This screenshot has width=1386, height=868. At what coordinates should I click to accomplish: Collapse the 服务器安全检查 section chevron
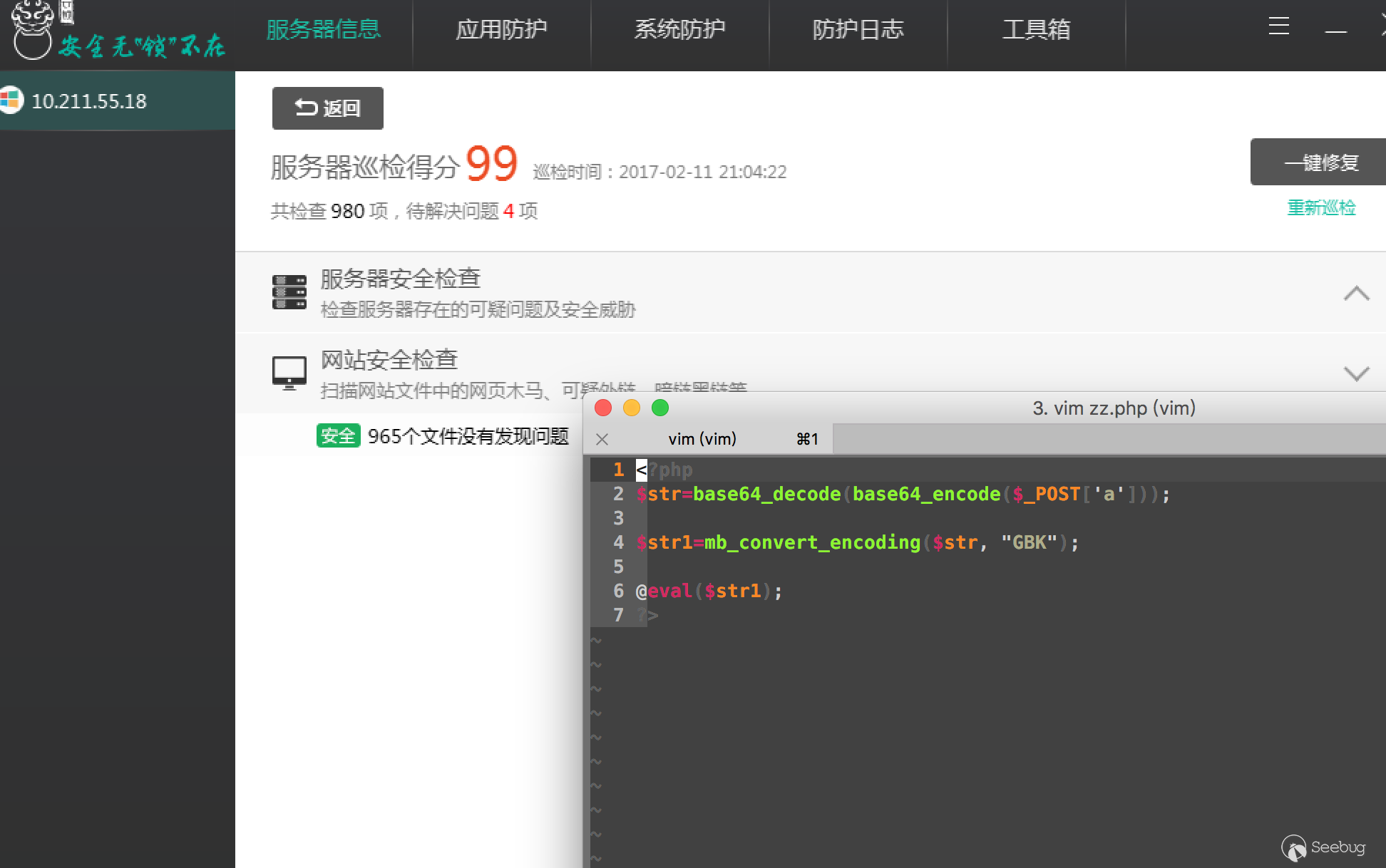[1356, 293]
